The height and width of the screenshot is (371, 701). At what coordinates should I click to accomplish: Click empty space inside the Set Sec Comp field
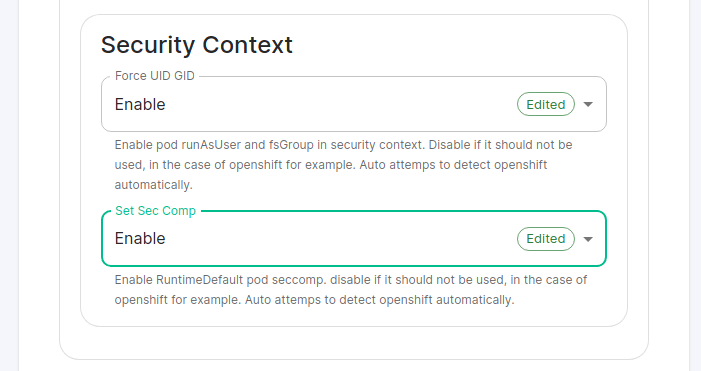click(x=340, y=239)
